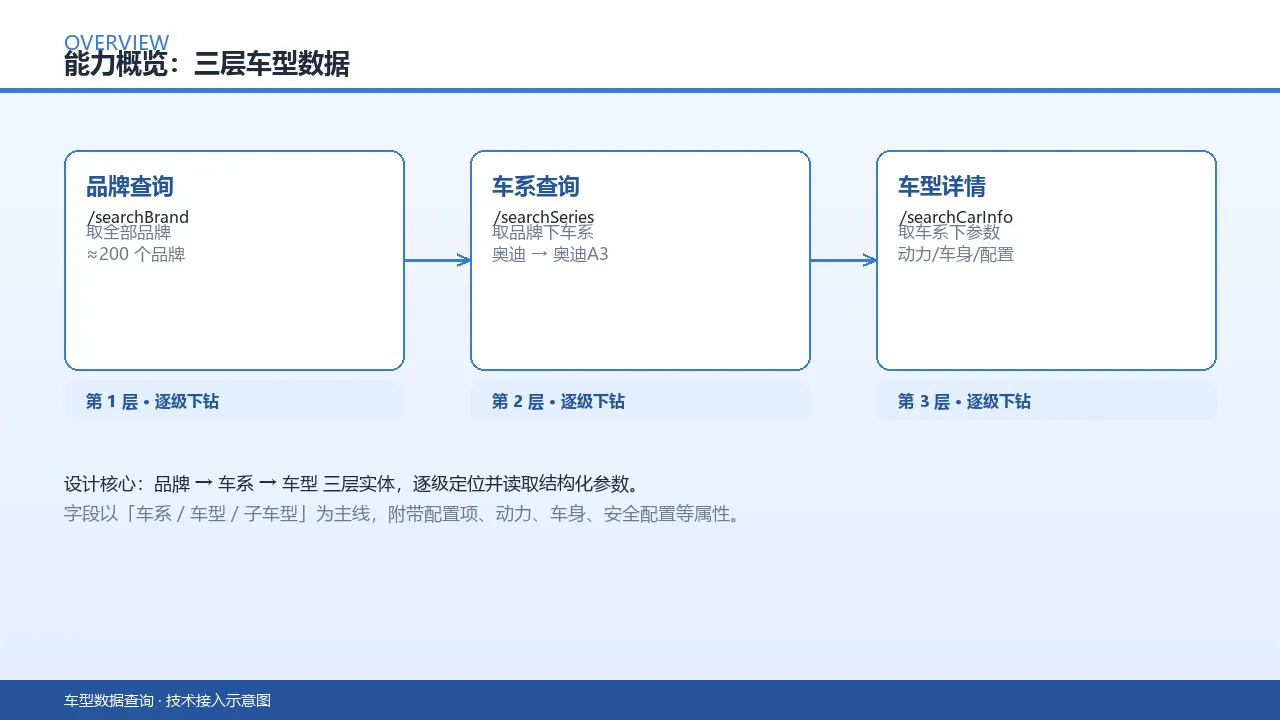Click the 动力/车身/配置 text
1280x720 pixels.
pyautogui.click(x=956, y=254)
